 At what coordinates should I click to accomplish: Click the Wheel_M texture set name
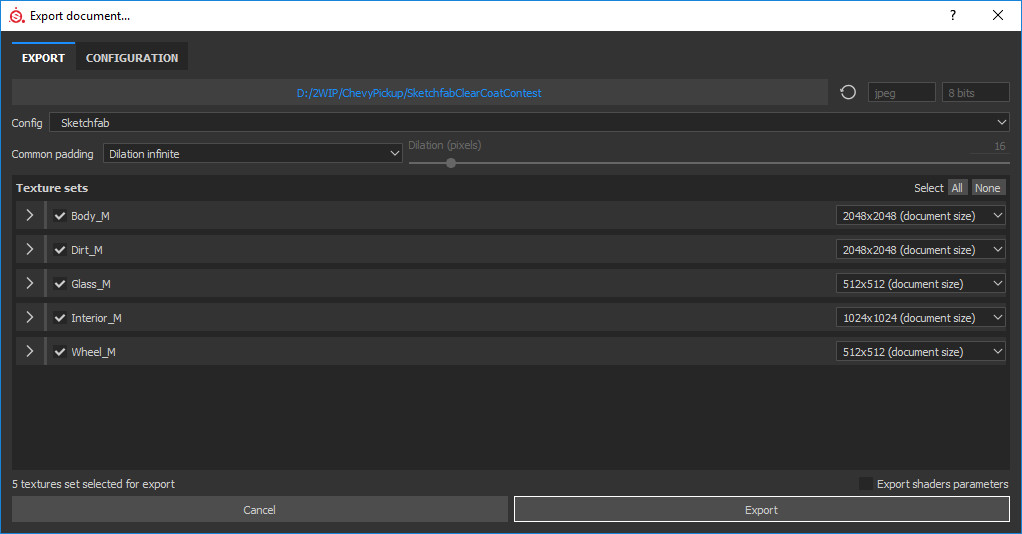93,351
